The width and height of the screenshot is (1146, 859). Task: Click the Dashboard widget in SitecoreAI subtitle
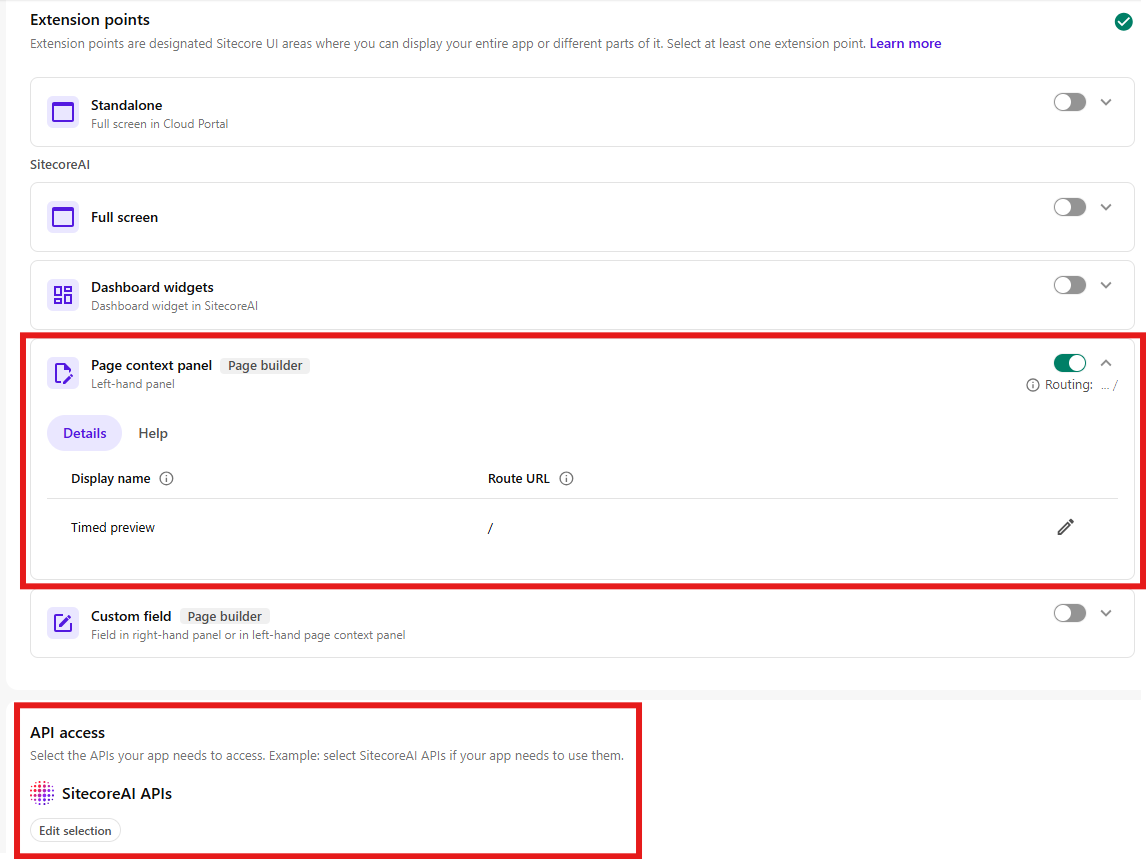click(x=174, y=306)
